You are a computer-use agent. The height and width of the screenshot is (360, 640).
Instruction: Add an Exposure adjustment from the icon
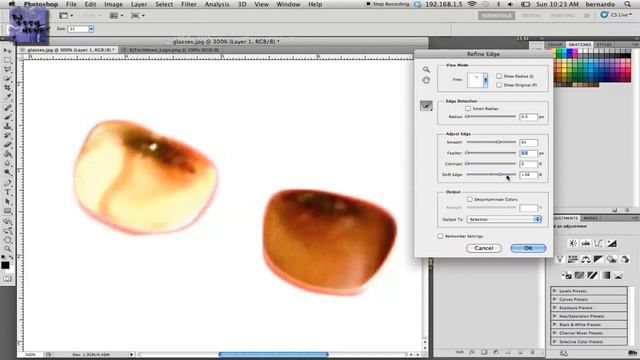[x=612, y=243]
